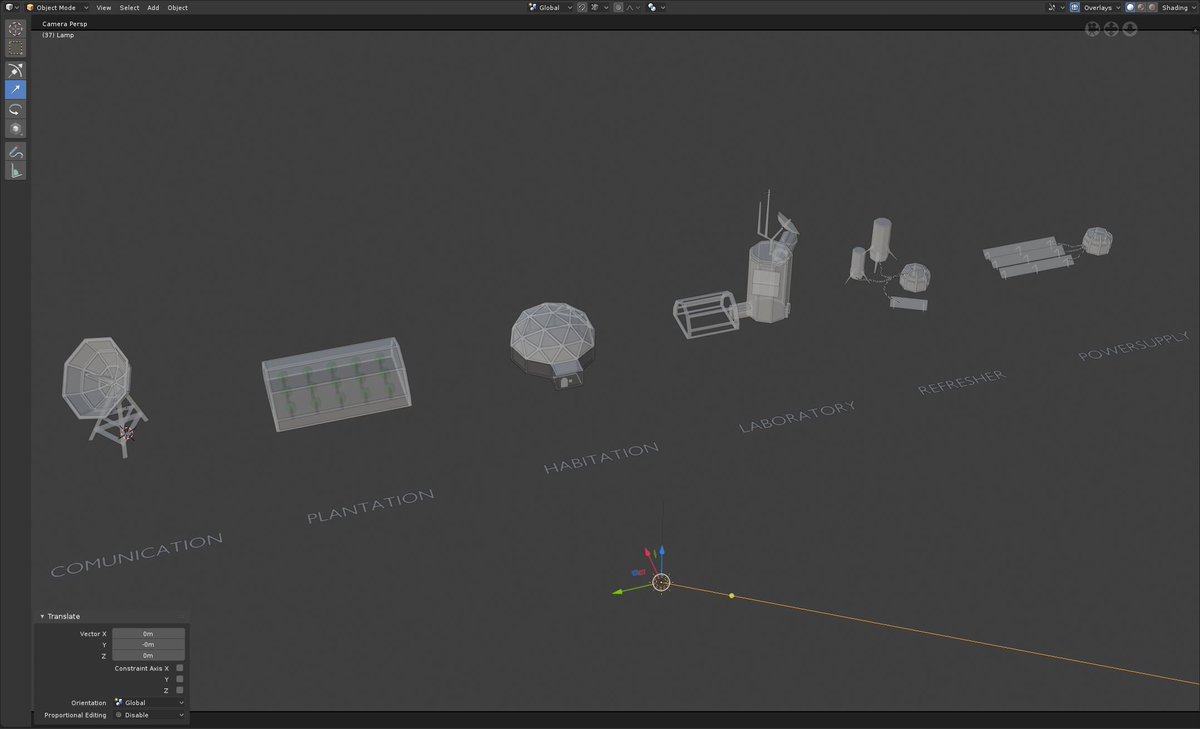The width and height of the screenshot is (1200, 729).
Task: Choose the Scale tool
Action: (16, 129)
